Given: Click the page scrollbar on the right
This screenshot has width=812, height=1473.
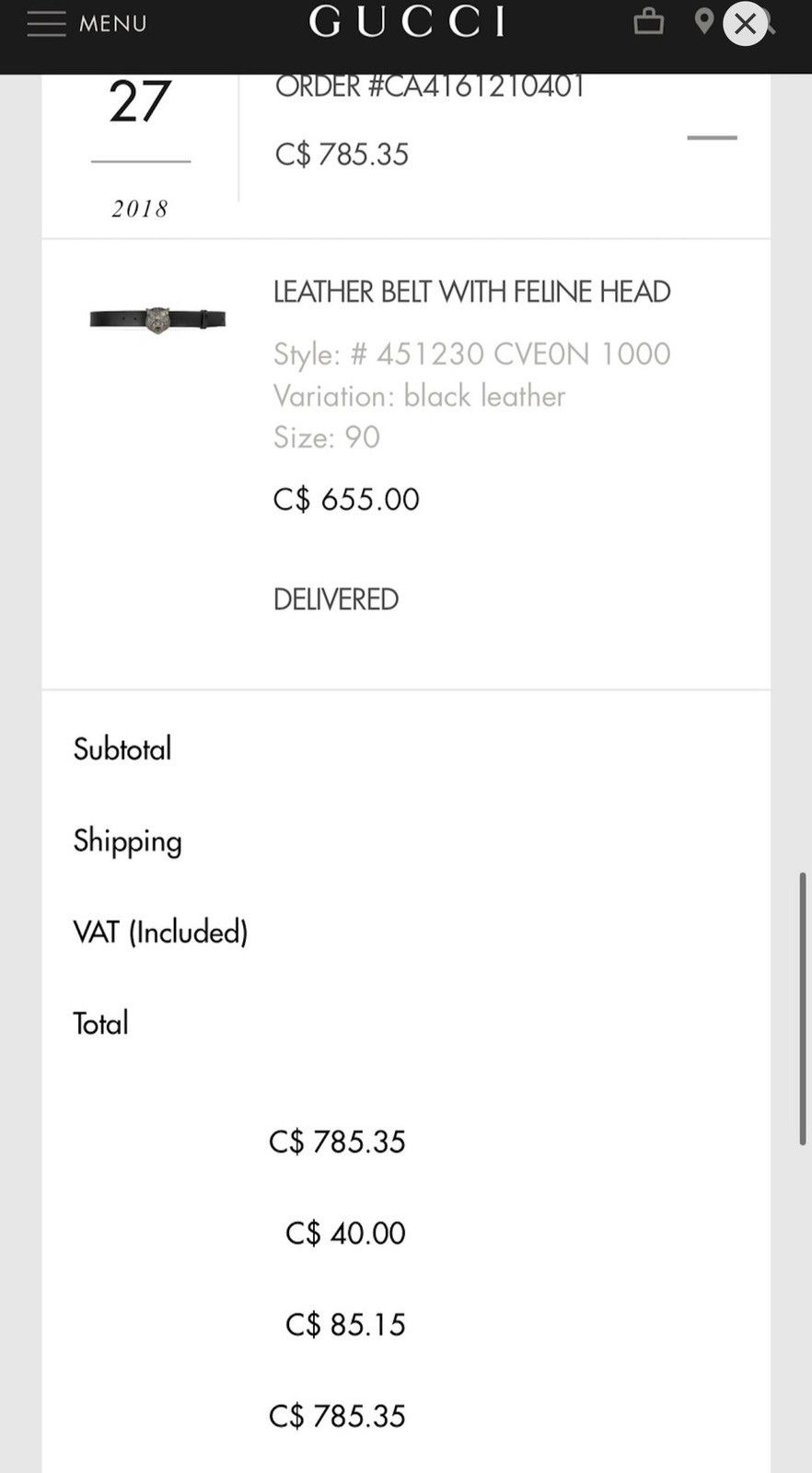Looking at the screenshot, I should [x=803, y=1008].
